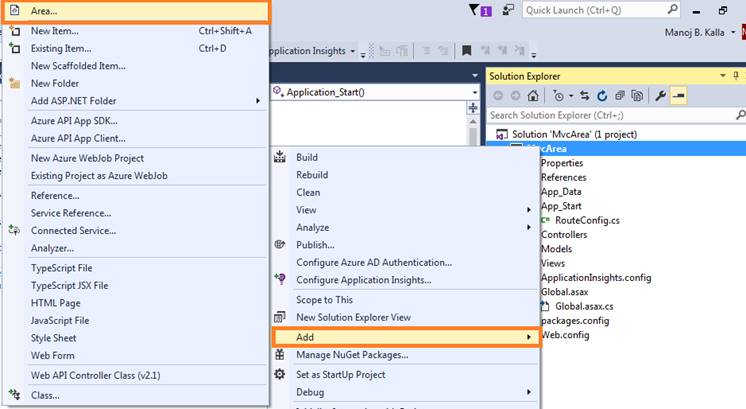Open the Application_Start() member dropdown

point(475,92)
